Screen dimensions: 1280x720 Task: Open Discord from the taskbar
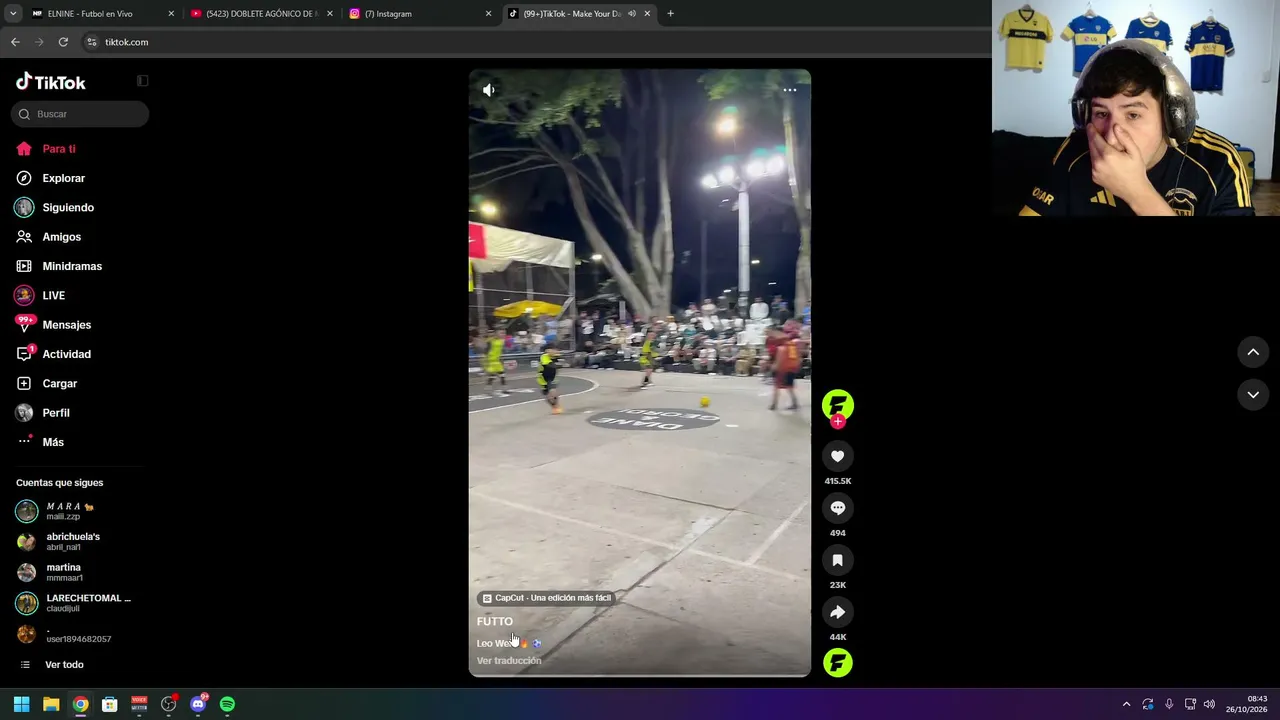198,704
